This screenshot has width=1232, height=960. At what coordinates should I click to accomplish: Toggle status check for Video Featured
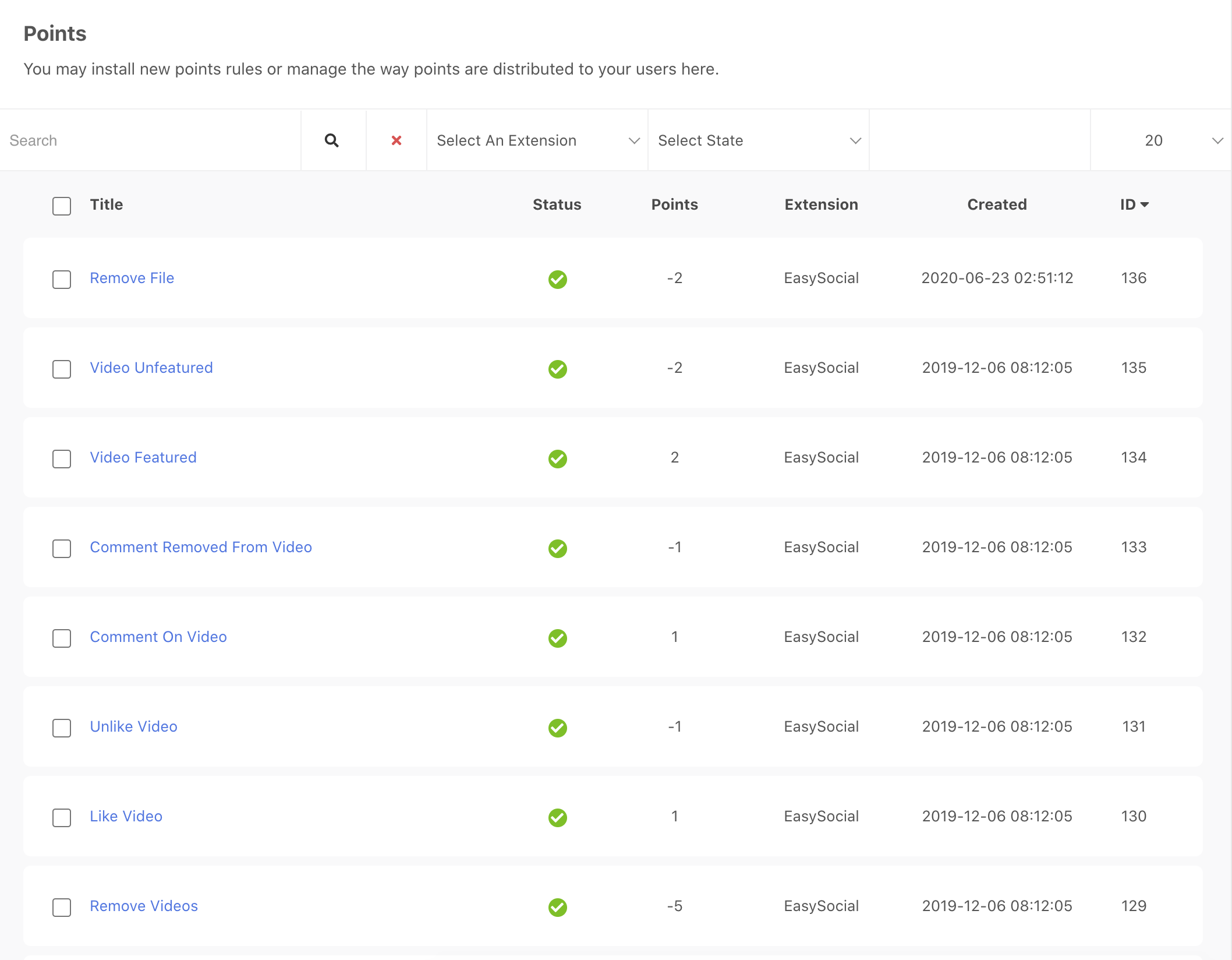coord(558,458)
